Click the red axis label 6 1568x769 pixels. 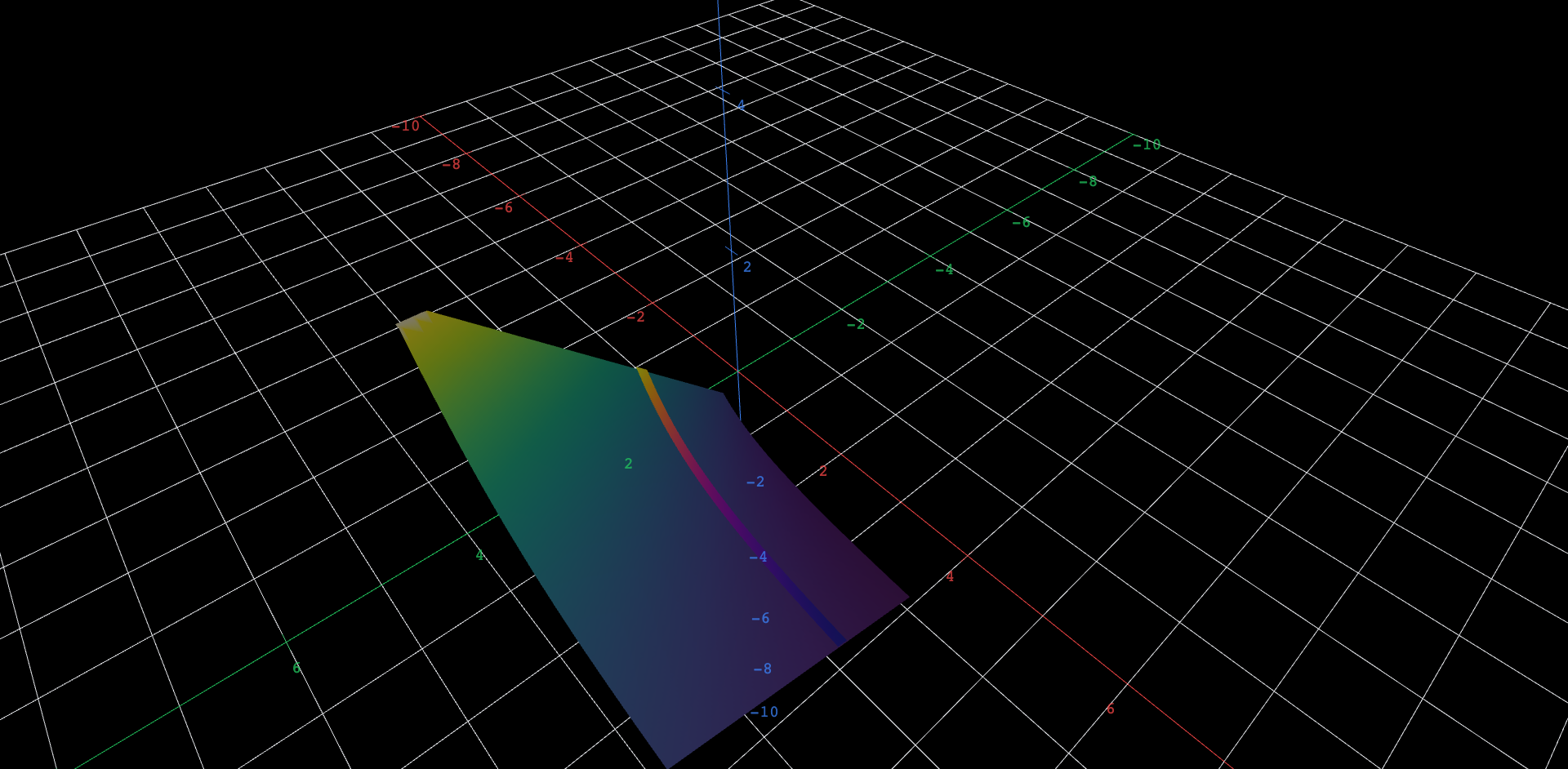(x=1111, y=709)
